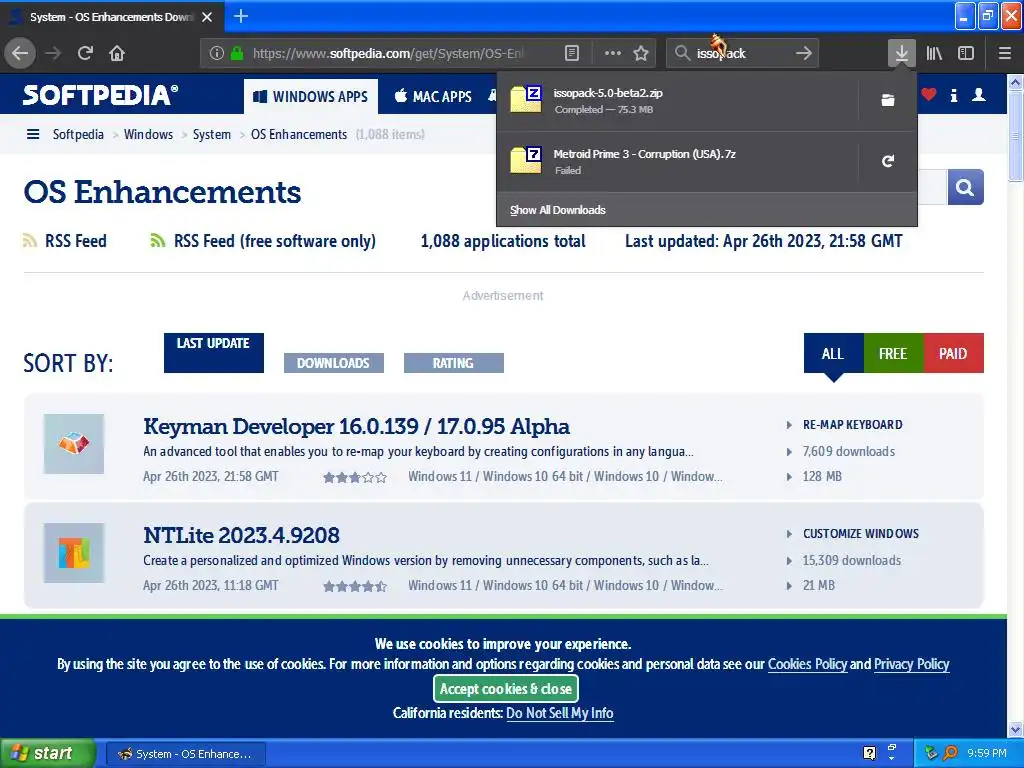Click the blue site search magnifier button

pyautogui.click(x=965, y=188)
